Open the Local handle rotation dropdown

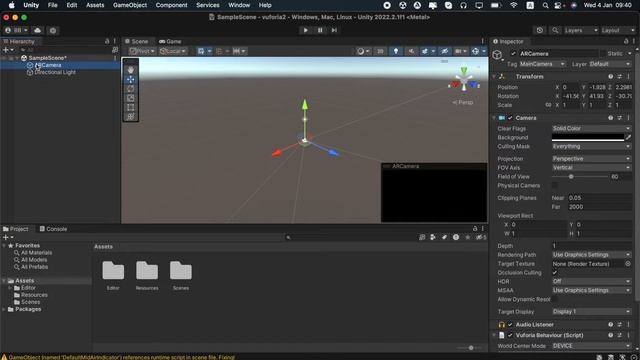[x=173, y=51]
